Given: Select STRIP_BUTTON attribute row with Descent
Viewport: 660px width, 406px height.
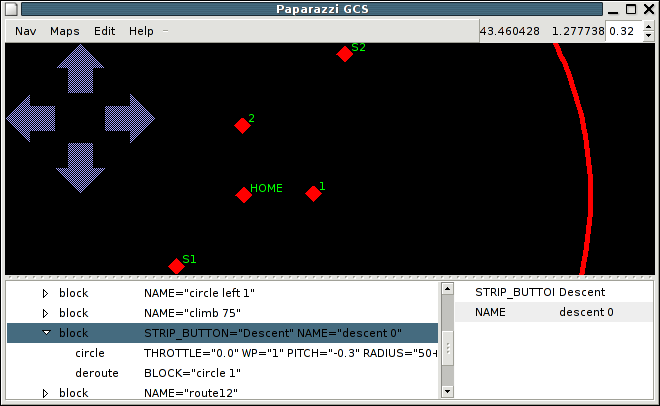Looking at the screenshot, I should (554, 292).
